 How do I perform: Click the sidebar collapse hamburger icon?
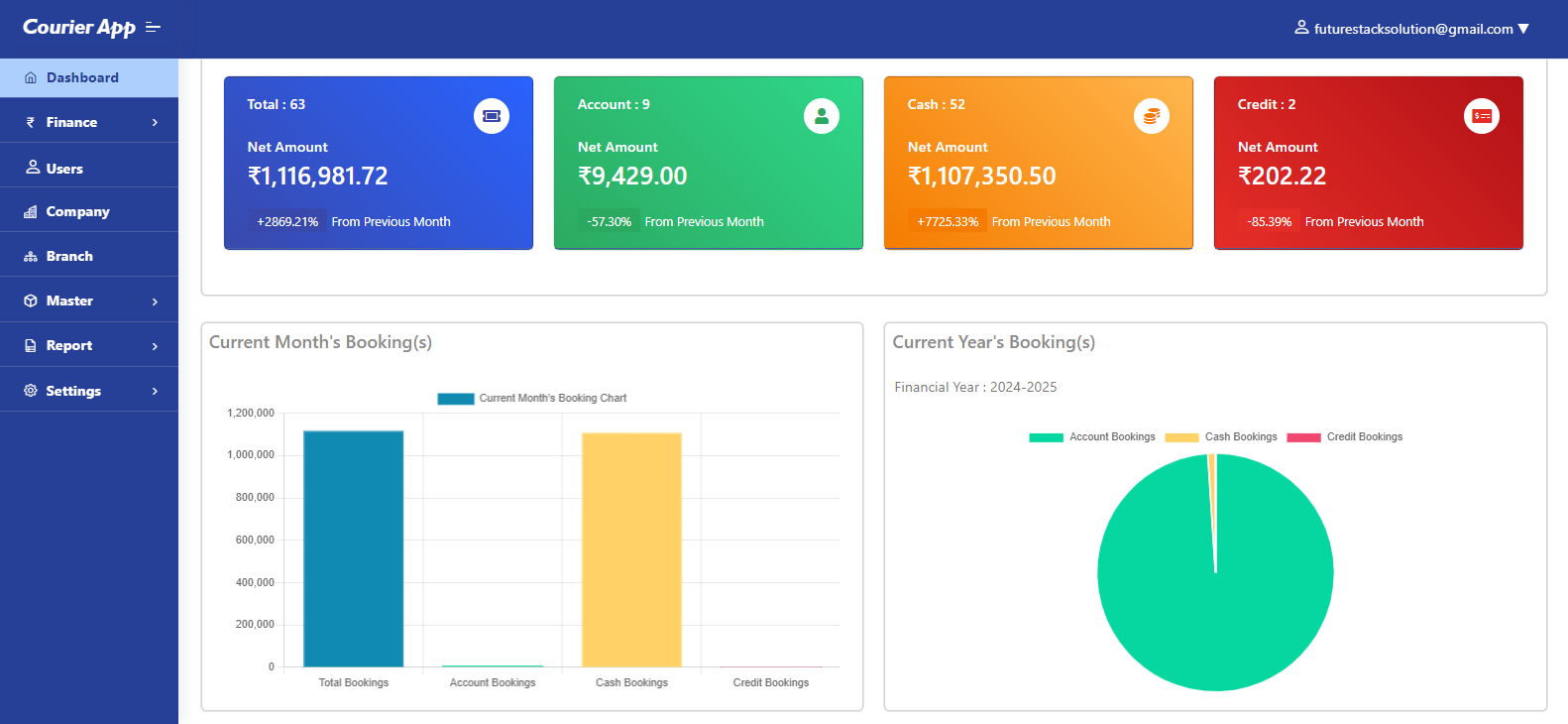tap(153, 28)
